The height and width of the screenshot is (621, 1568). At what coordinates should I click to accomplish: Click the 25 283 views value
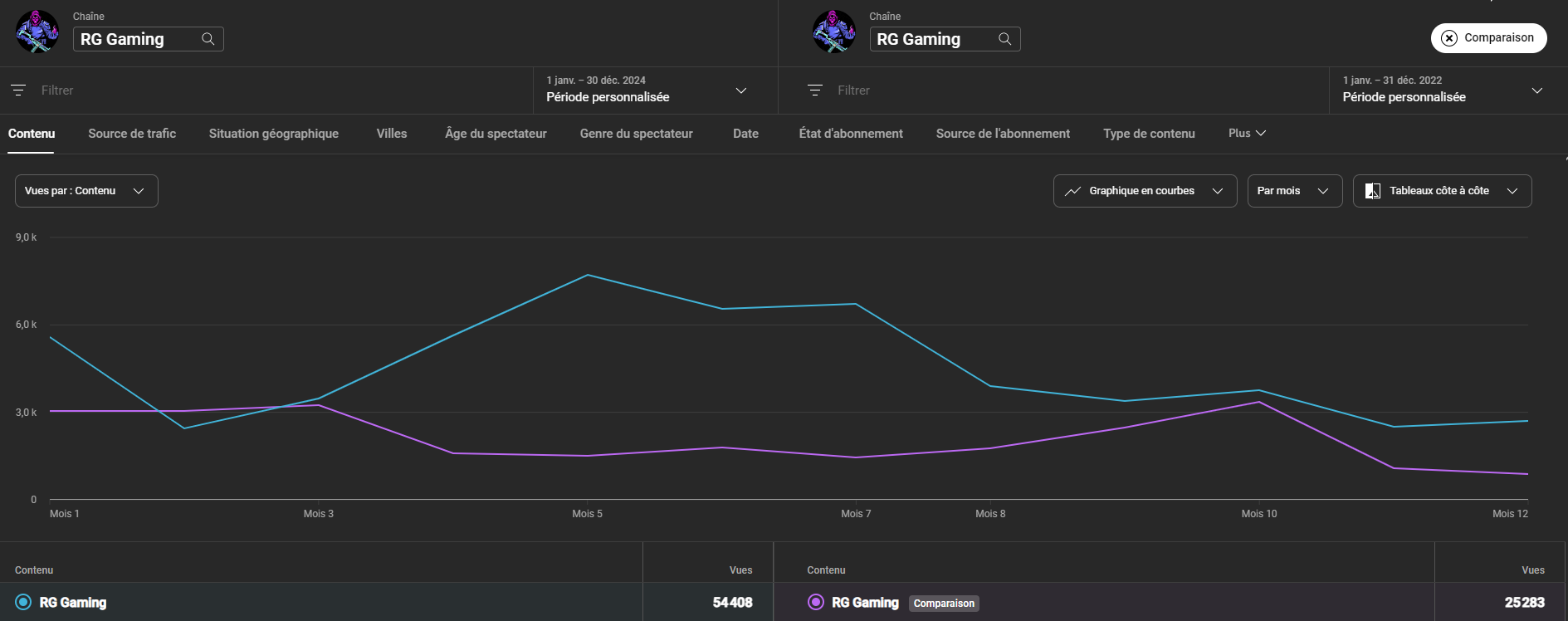tap(1525, 603)
